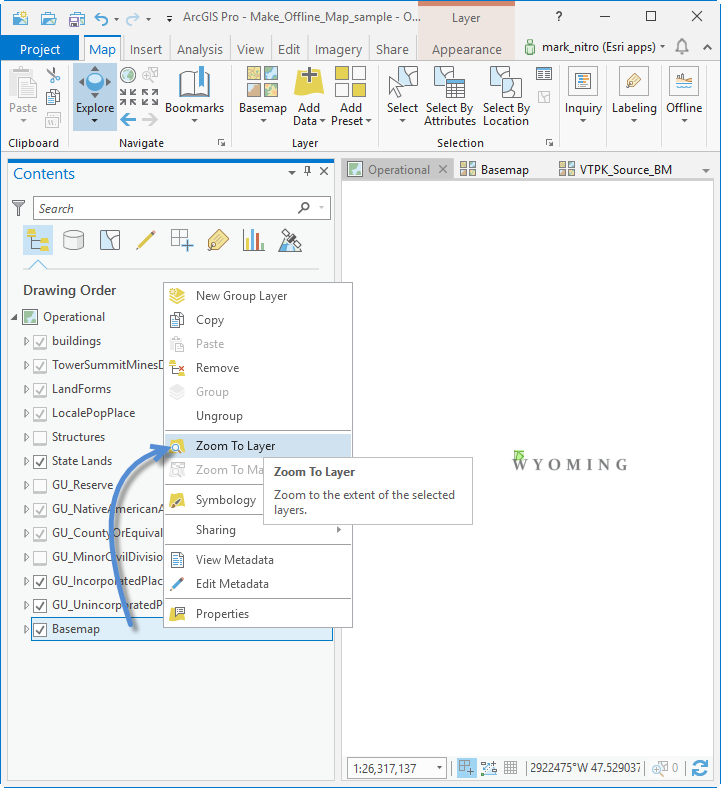
Task: Toggle visibility of LandForms layer
Action: 40,390
